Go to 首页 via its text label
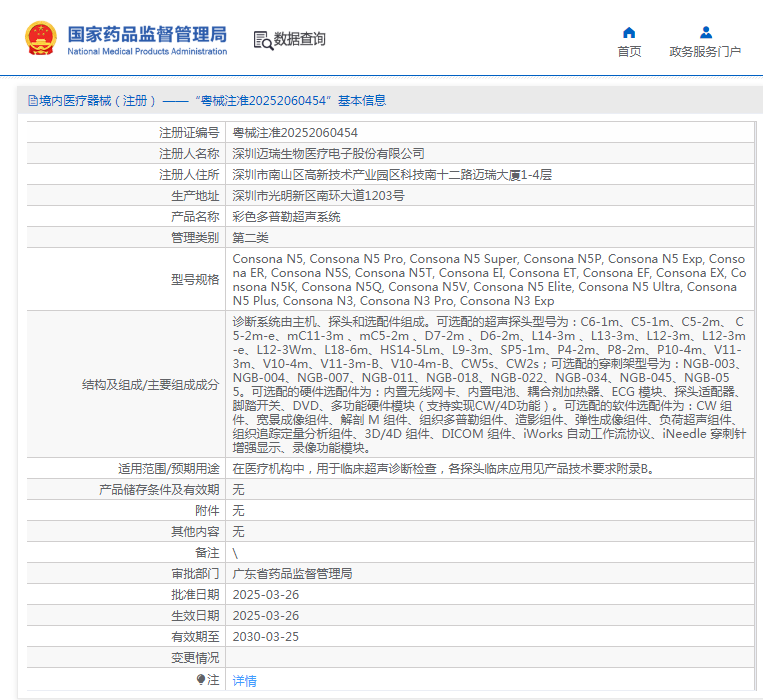The width and height of the screenshot is (763, 700). [629, 52]
